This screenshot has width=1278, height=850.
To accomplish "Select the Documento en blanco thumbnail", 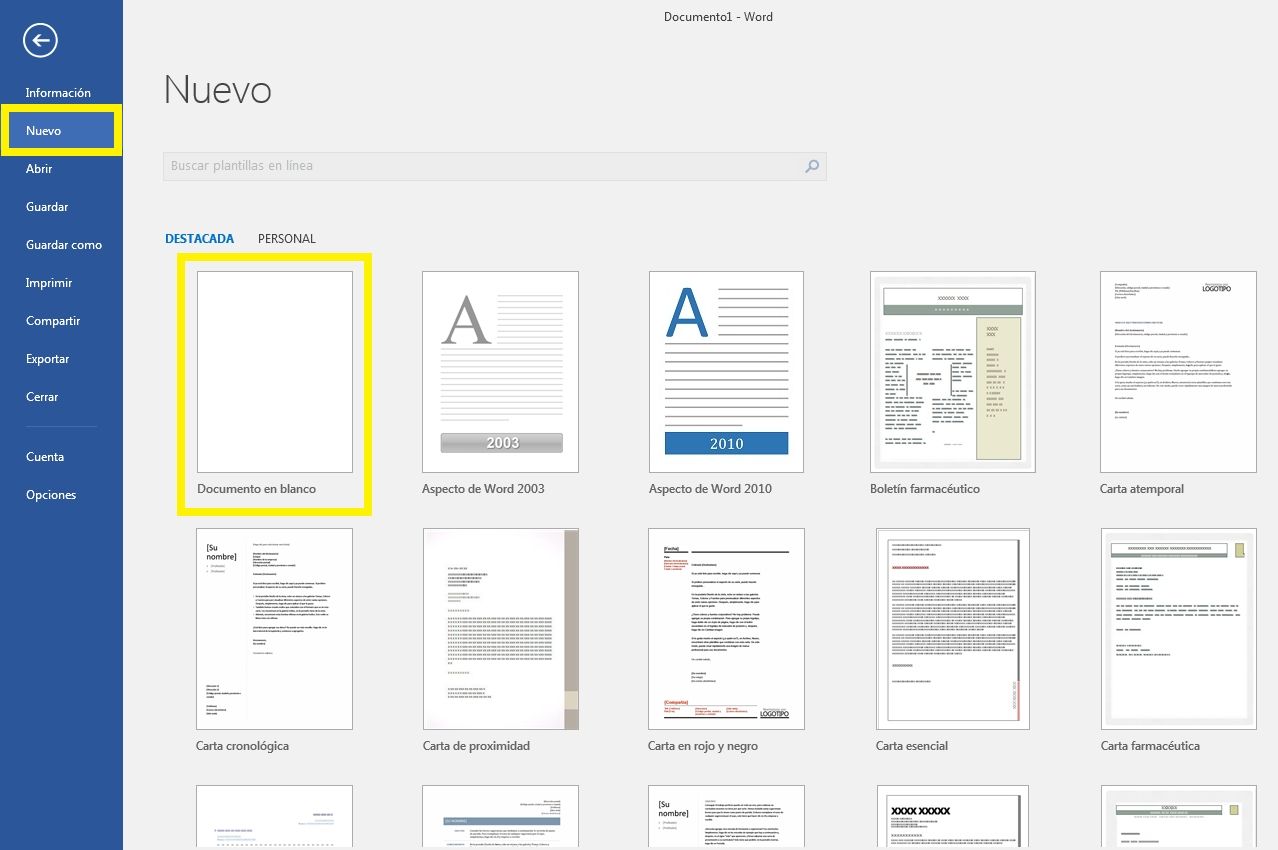I will pyautogui.click(x=275, y=372).
